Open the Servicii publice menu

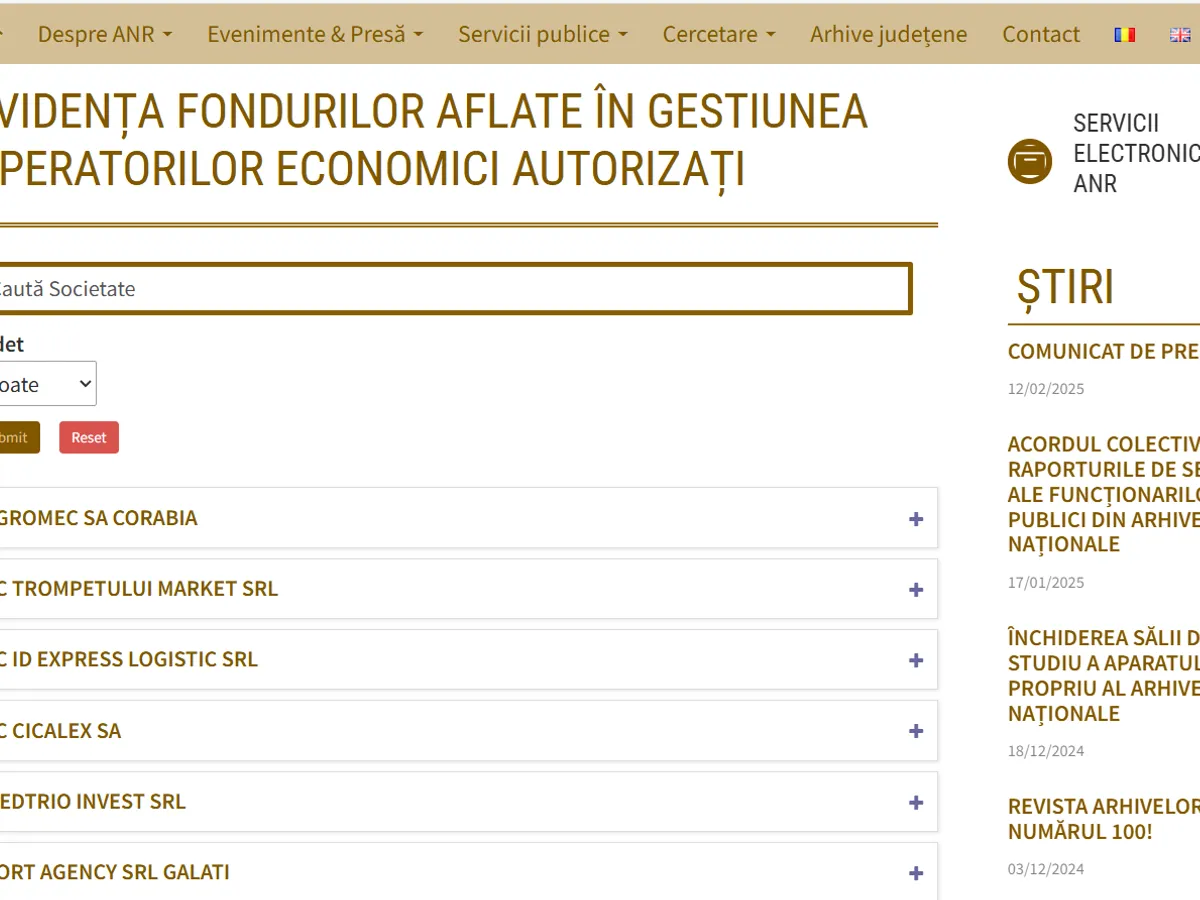click(542, 34)
